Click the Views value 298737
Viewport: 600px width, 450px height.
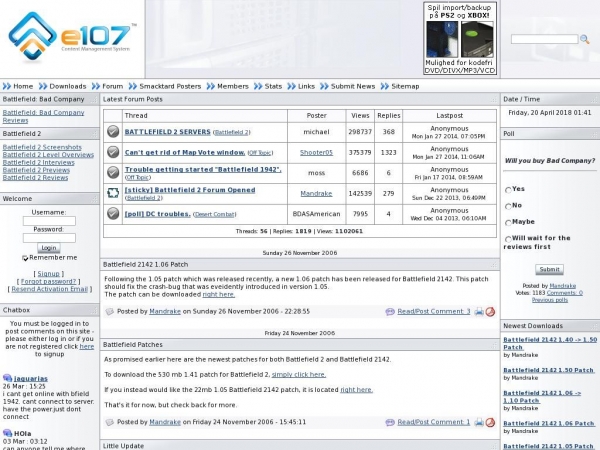[x=360, y=132]
